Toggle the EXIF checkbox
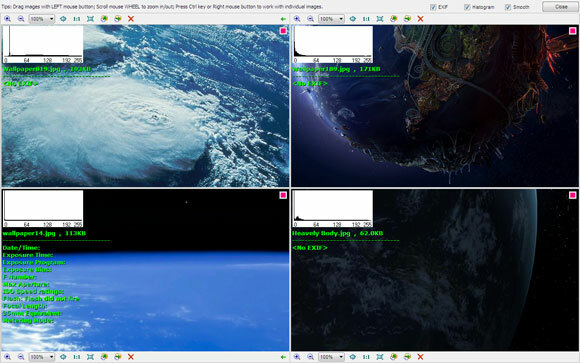The image size is (580, 363). click(433, 7)
